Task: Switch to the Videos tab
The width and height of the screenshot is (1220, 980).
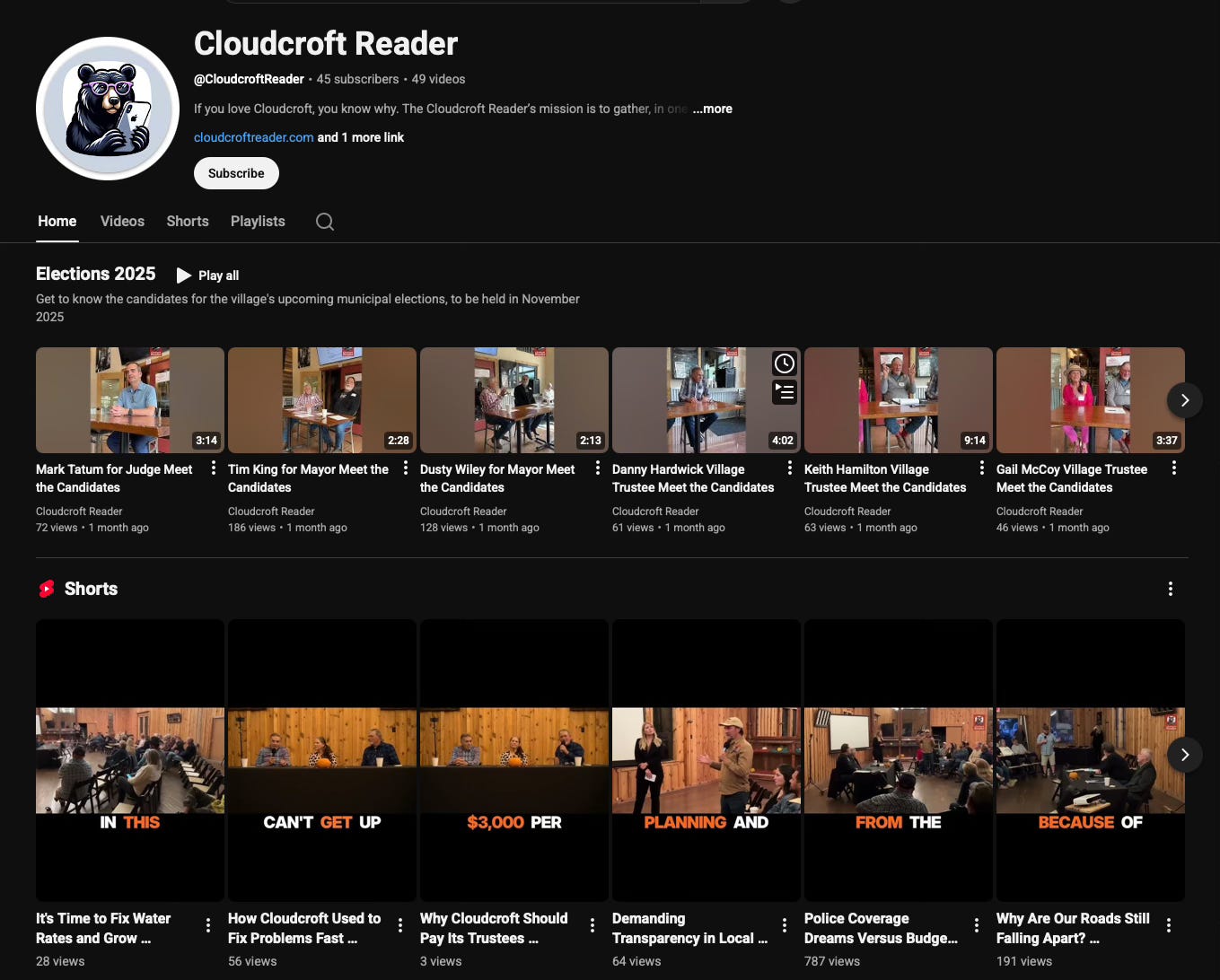Action: click(x=122, y=222)
